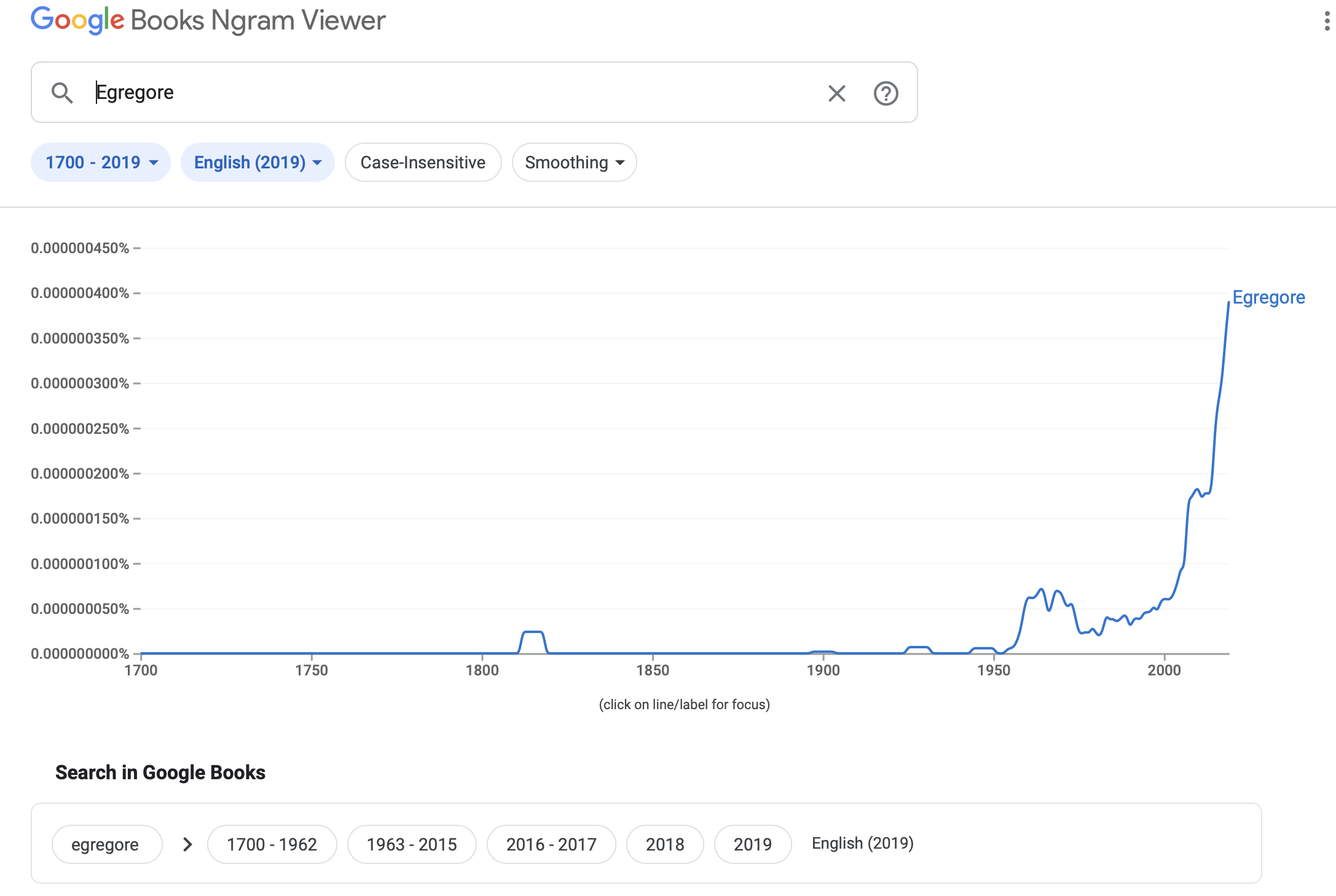
Task: Toggle the Case-Insensitive option
Action: pyautogui.click(x=423, y=162)
